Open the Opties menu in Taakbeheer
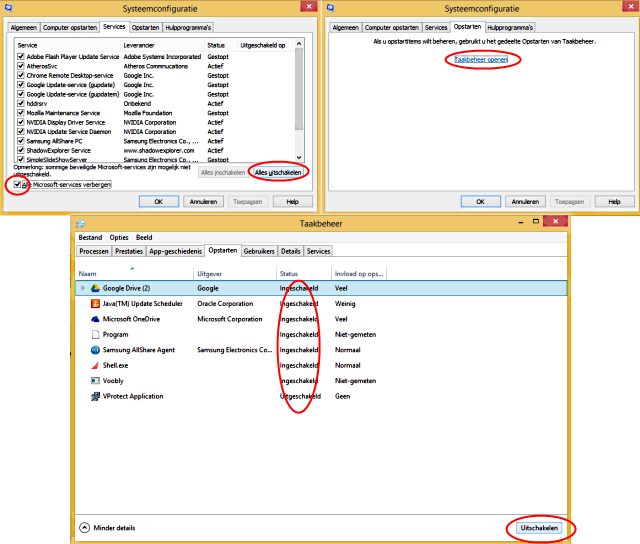The height and width of the screenshot is (544, 640). tap(119, 238)
